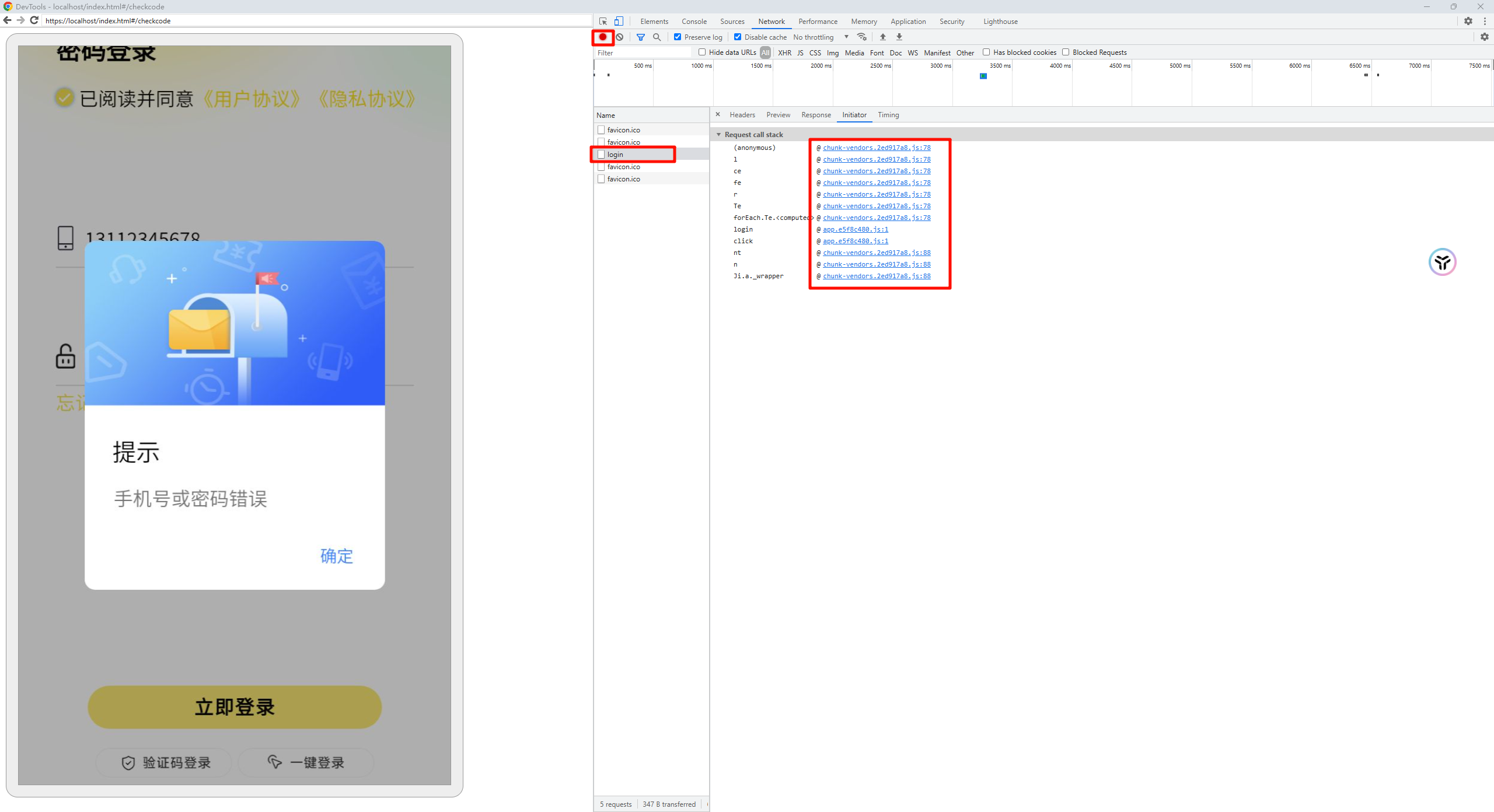Open the Console panel tab
This screenshot has width=1494, height=812.
pos(694,21)
